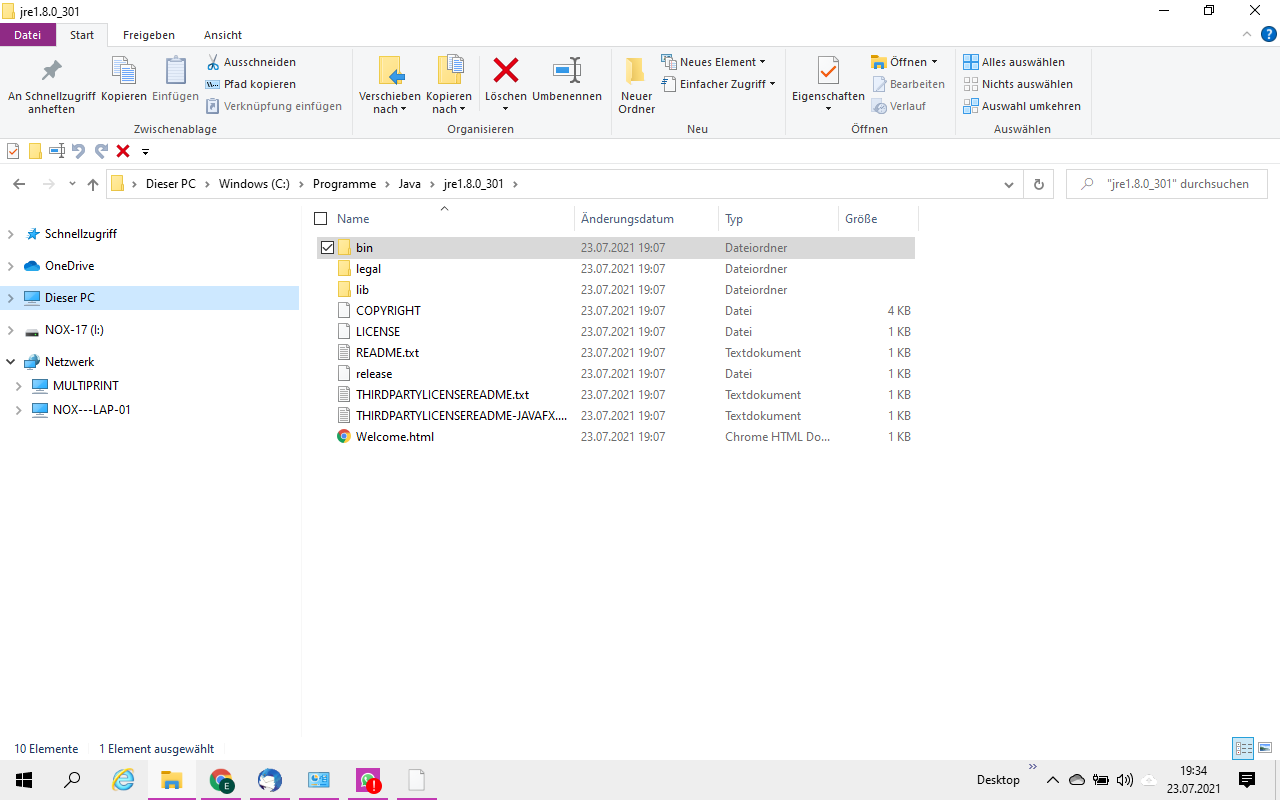Click the Löschen red X icon

[506, 71]
